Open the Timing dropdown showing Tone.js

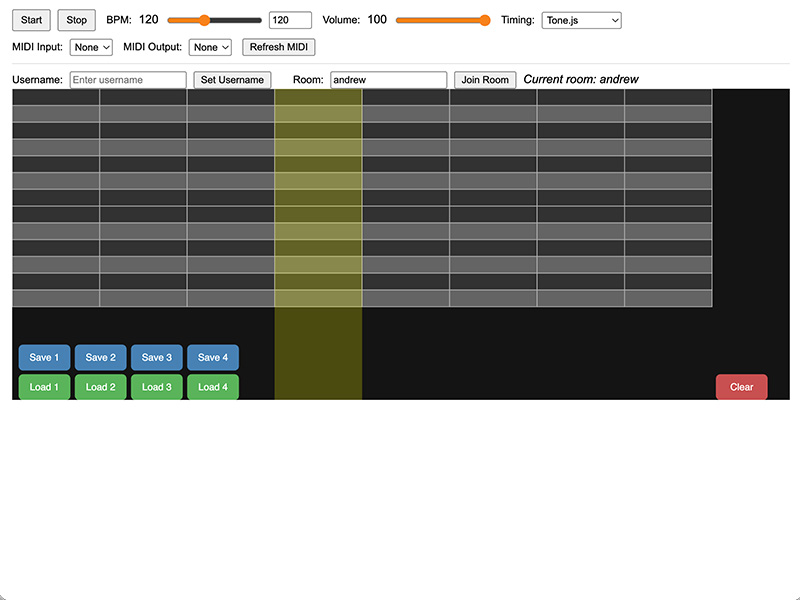(x=581, y=20)
